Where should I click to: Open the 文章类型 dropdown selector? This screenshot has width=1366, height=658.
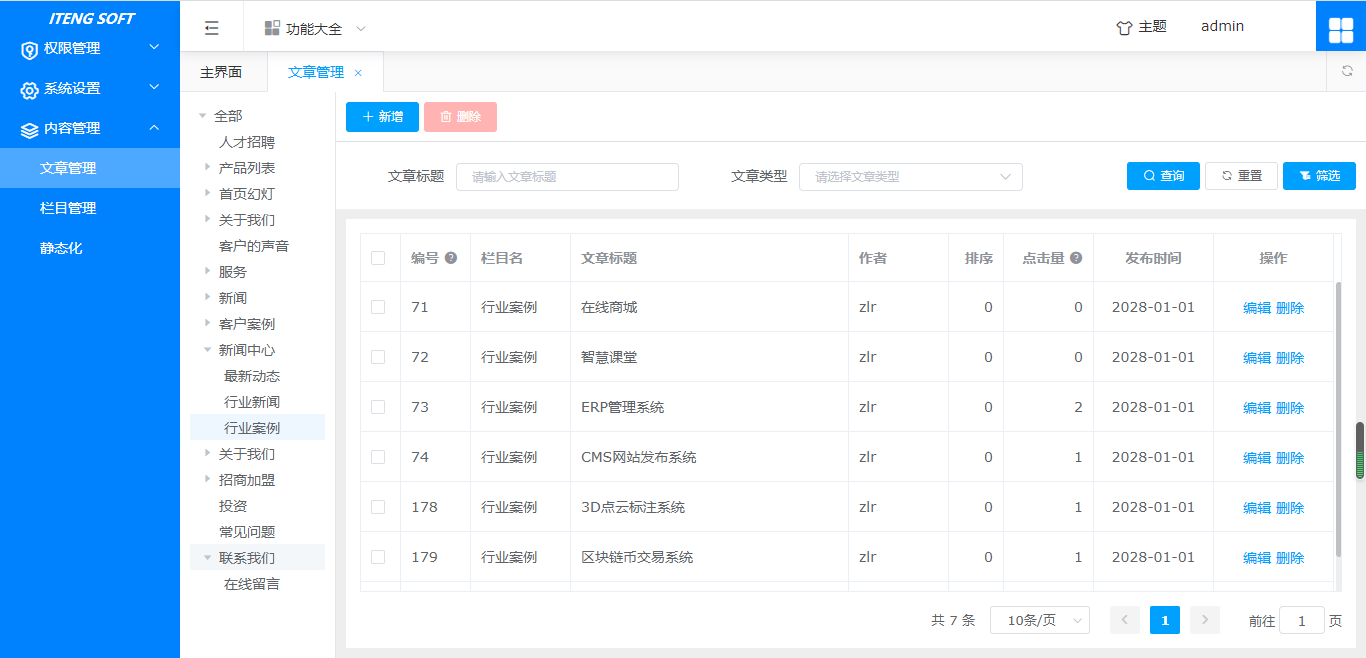(910, 176)
